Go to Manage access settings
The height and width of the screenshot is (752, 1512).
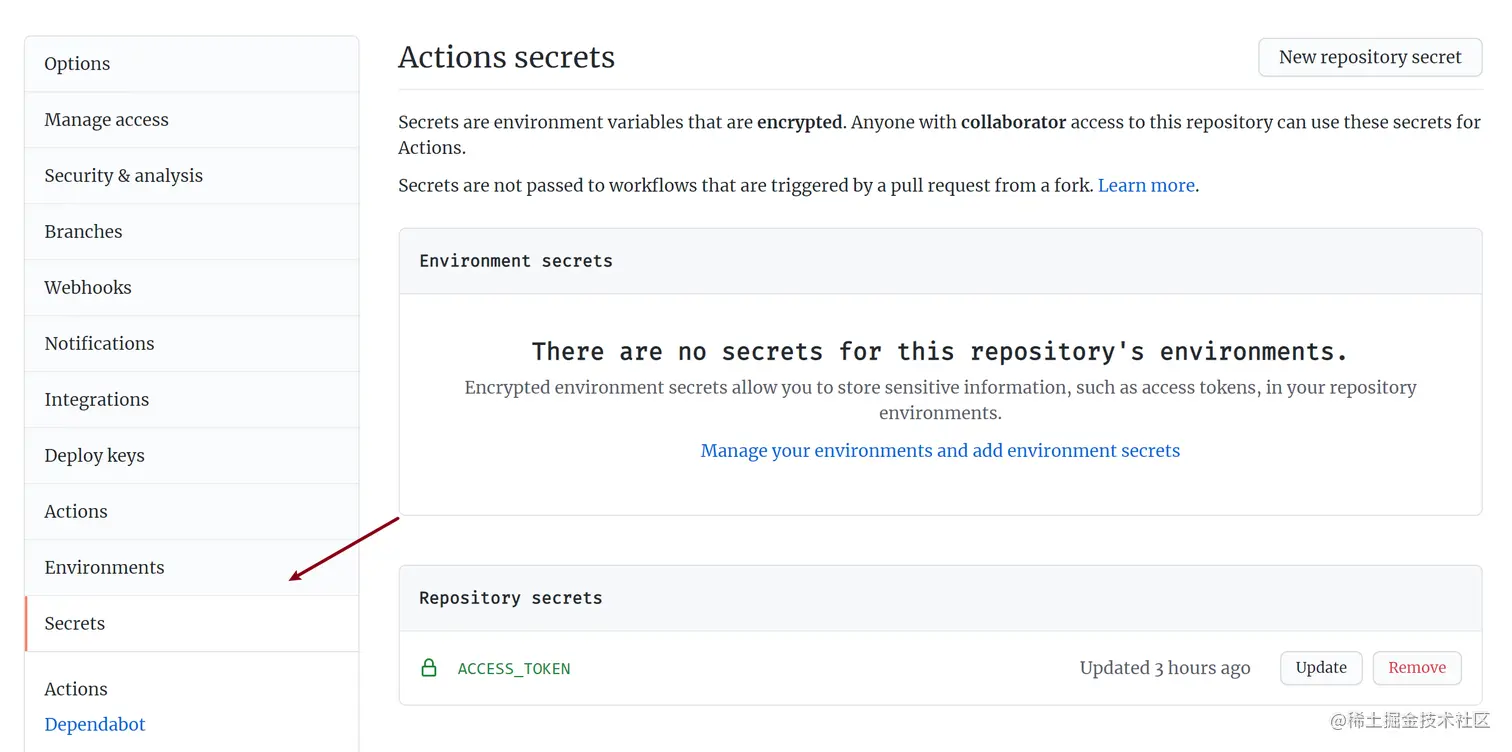(106, 120)
